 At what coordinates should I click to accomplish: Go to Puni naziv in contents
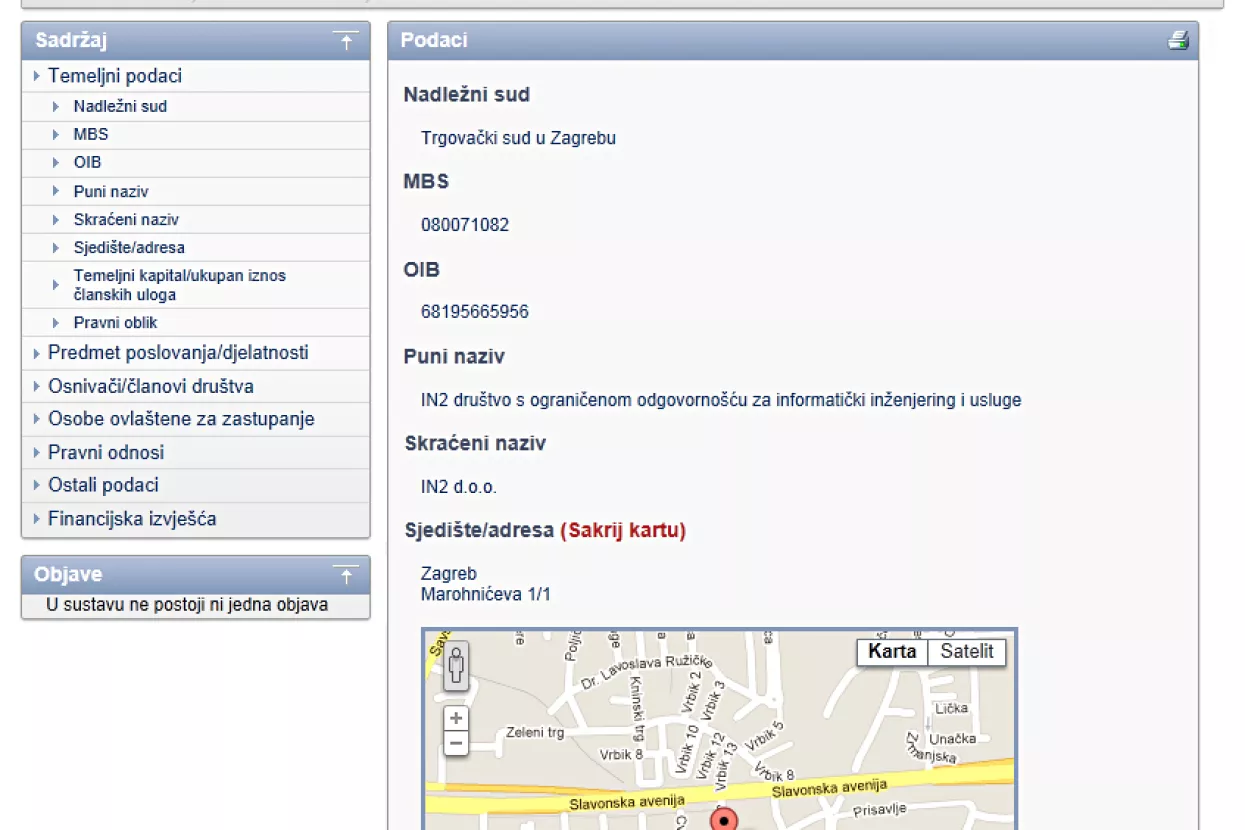coord(111,191)
